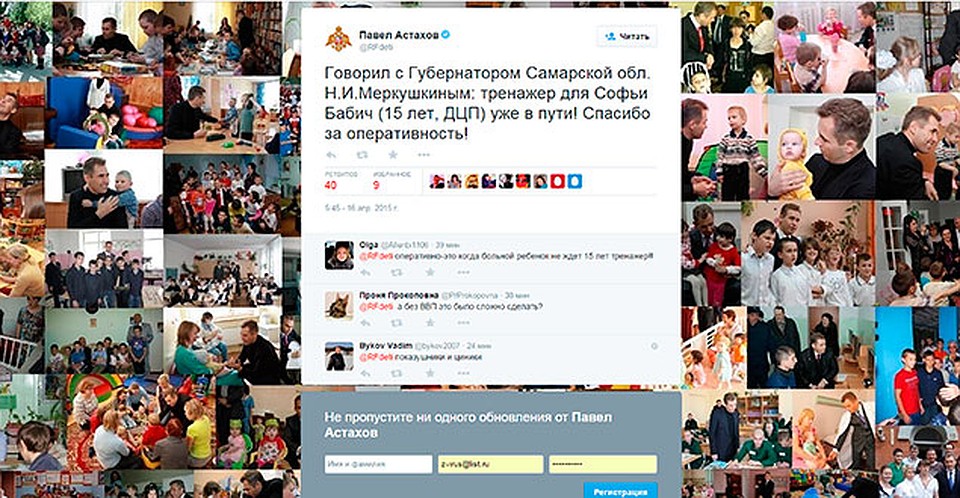Viewport: 960px width, 498px height.
Task: Open the more options dots under main tweet
Action: (x=424, y=155)
